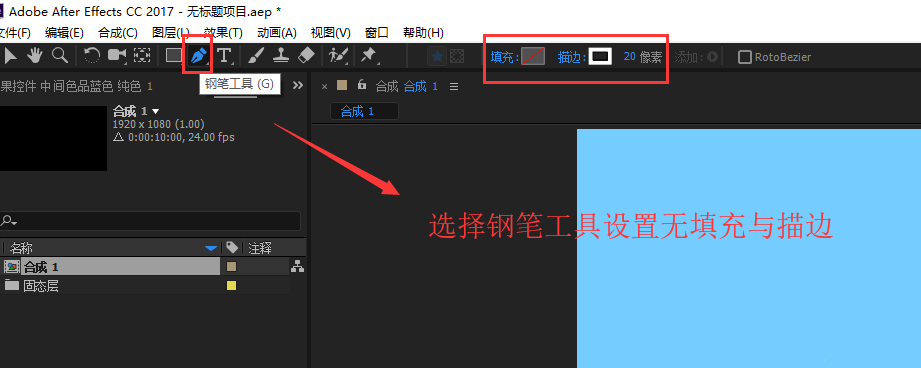Select the 合成 1 breadcrumb tab in viewer

tap(364, 111)
